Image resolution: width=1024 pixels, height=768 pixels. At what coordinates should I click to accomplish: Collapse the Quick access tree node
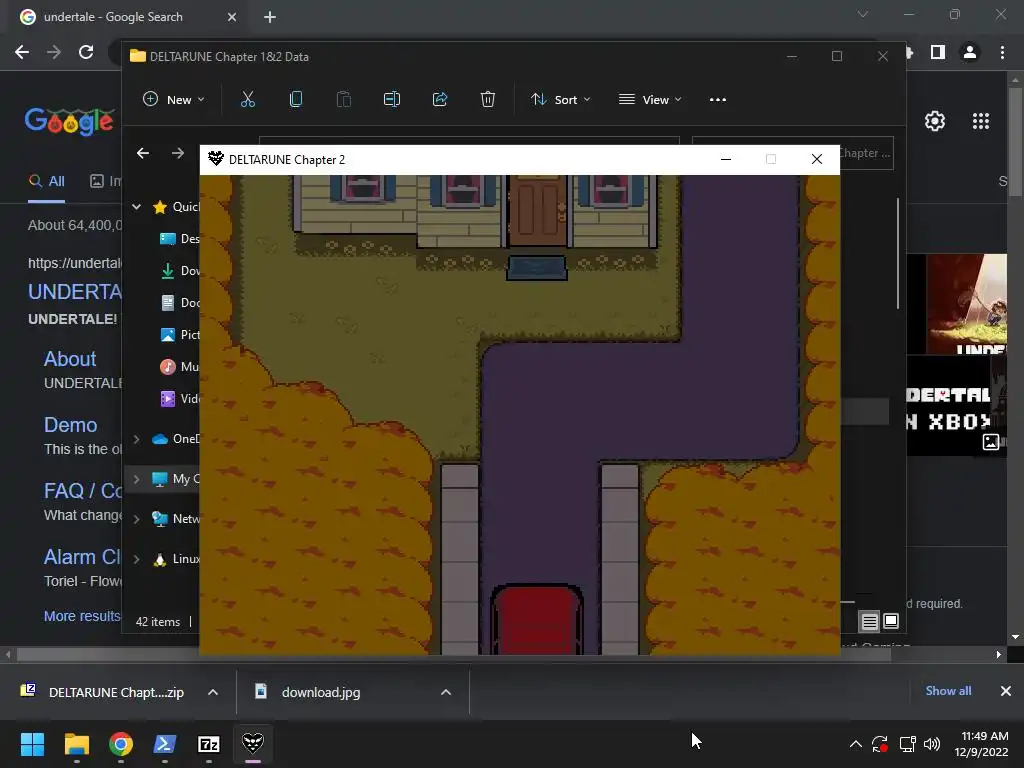[x=136, y=207]
